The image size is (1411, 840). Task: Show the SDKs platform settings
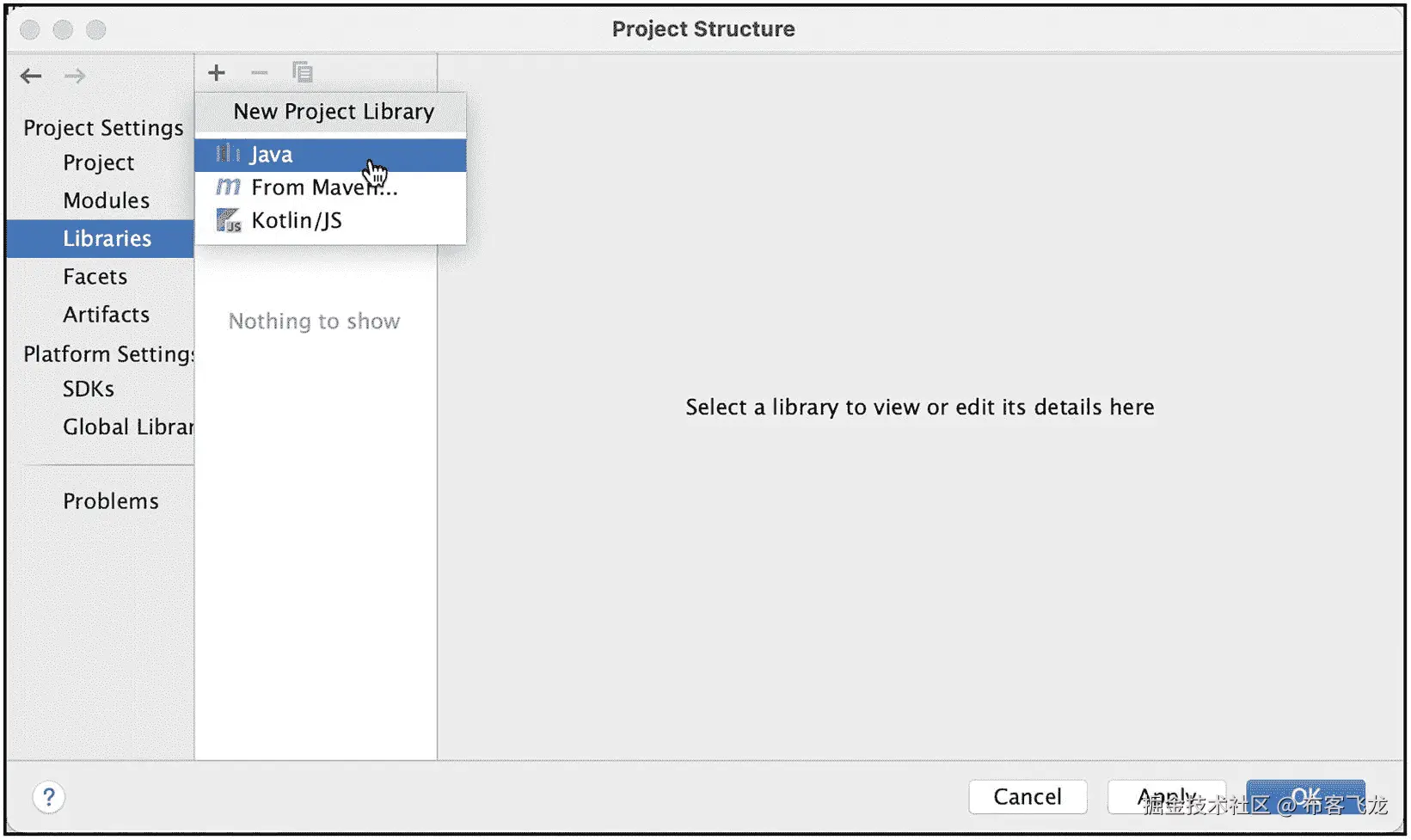(x=88, y=389)
